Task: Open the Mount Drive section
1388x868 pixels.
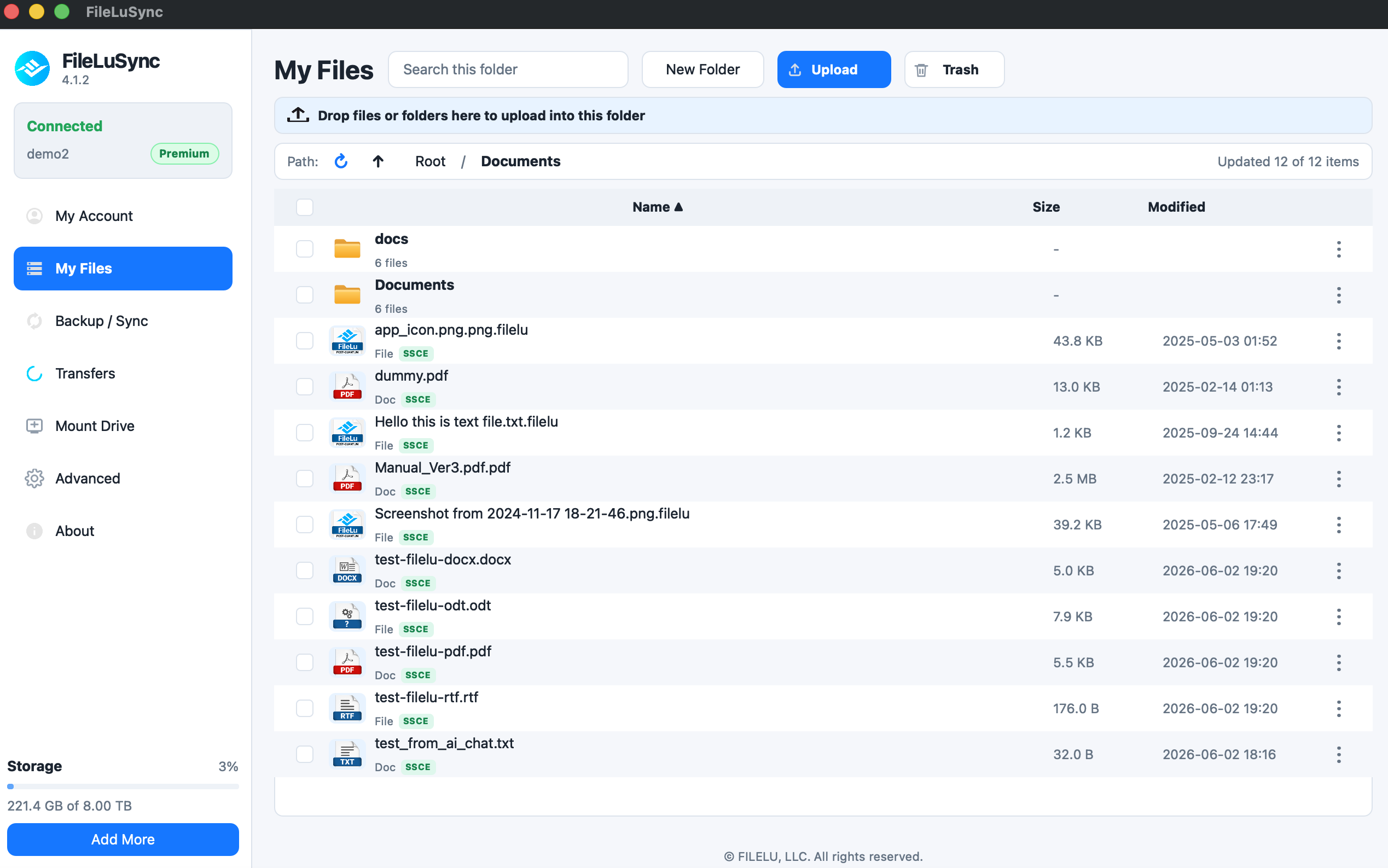Action: point(123,426)
